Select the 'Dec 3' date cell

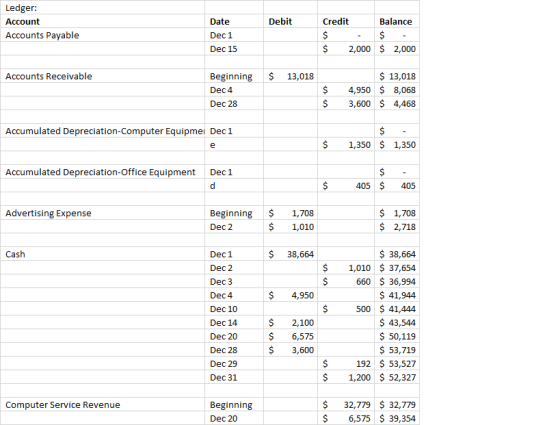pyautogui.click(x=234, y=282)
